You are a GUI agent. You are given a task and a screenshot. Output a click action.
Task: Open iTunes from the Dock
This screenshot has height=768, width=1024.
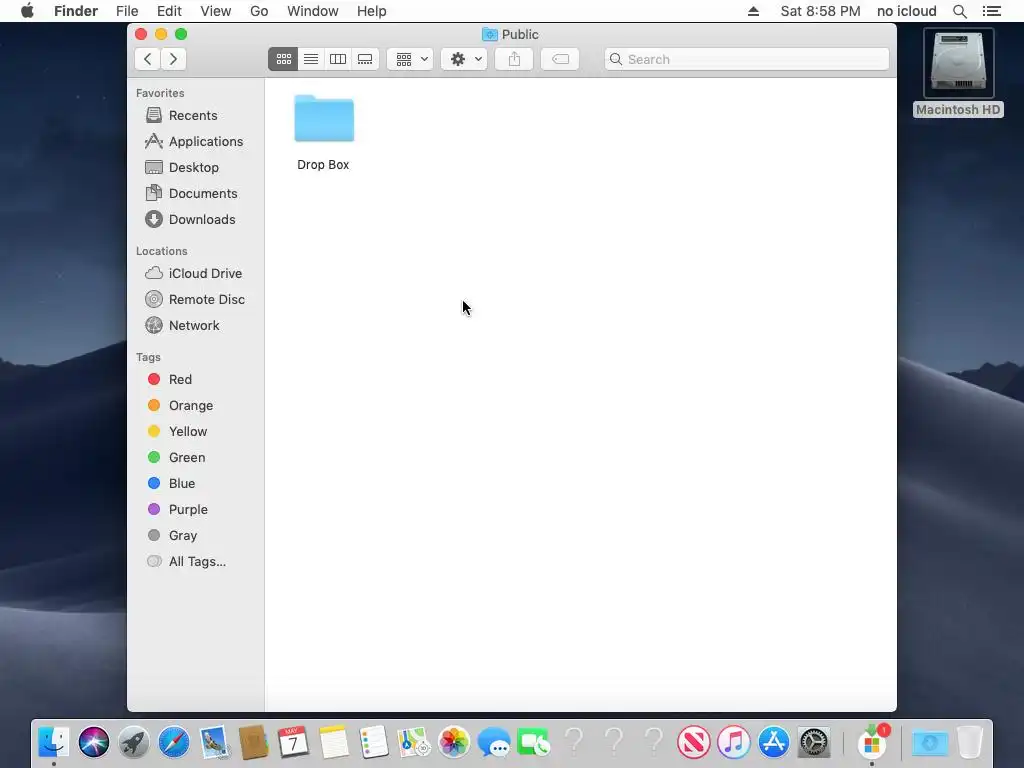pos(733,743)
